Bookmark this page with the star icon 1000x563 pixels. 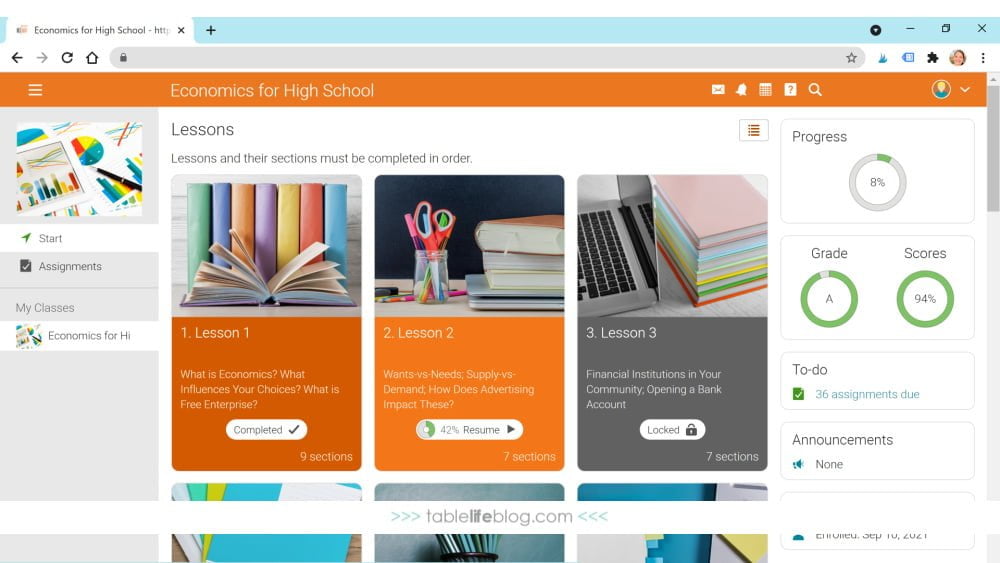[851, 58]
